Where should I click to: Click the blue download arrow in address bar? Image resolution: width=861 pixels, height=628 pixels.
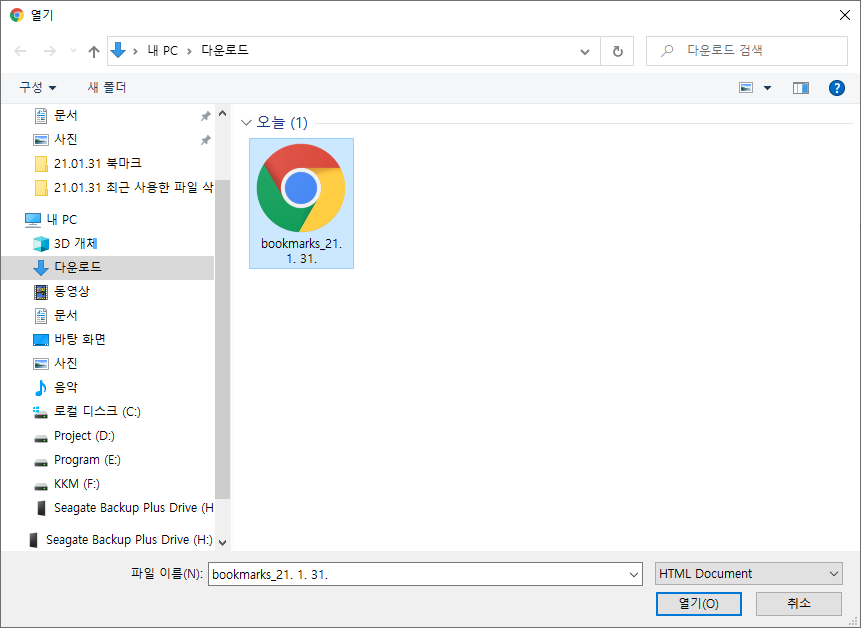(x=118, y=51)
